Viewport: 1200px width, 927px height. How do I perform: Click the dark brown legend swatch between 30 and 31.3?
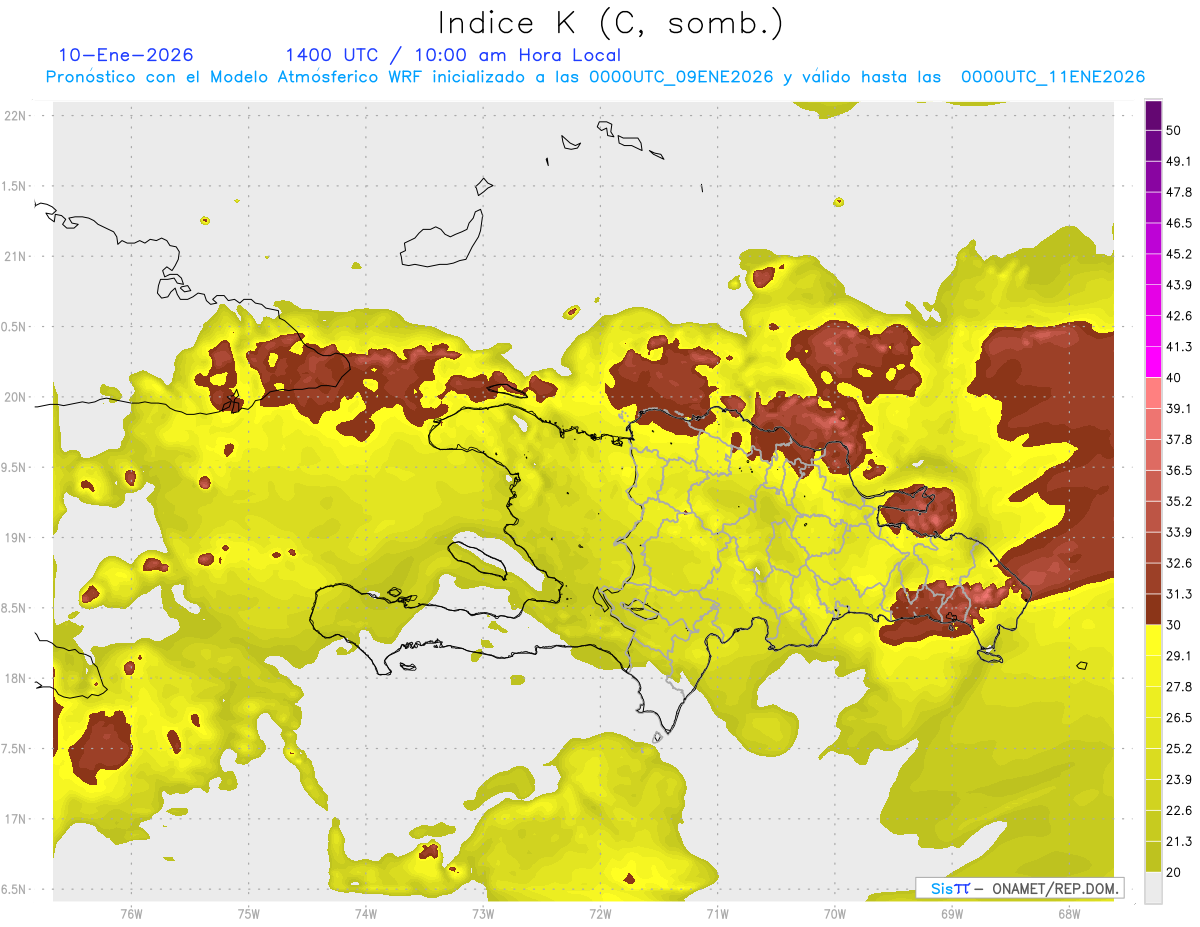pos(1154,609)
